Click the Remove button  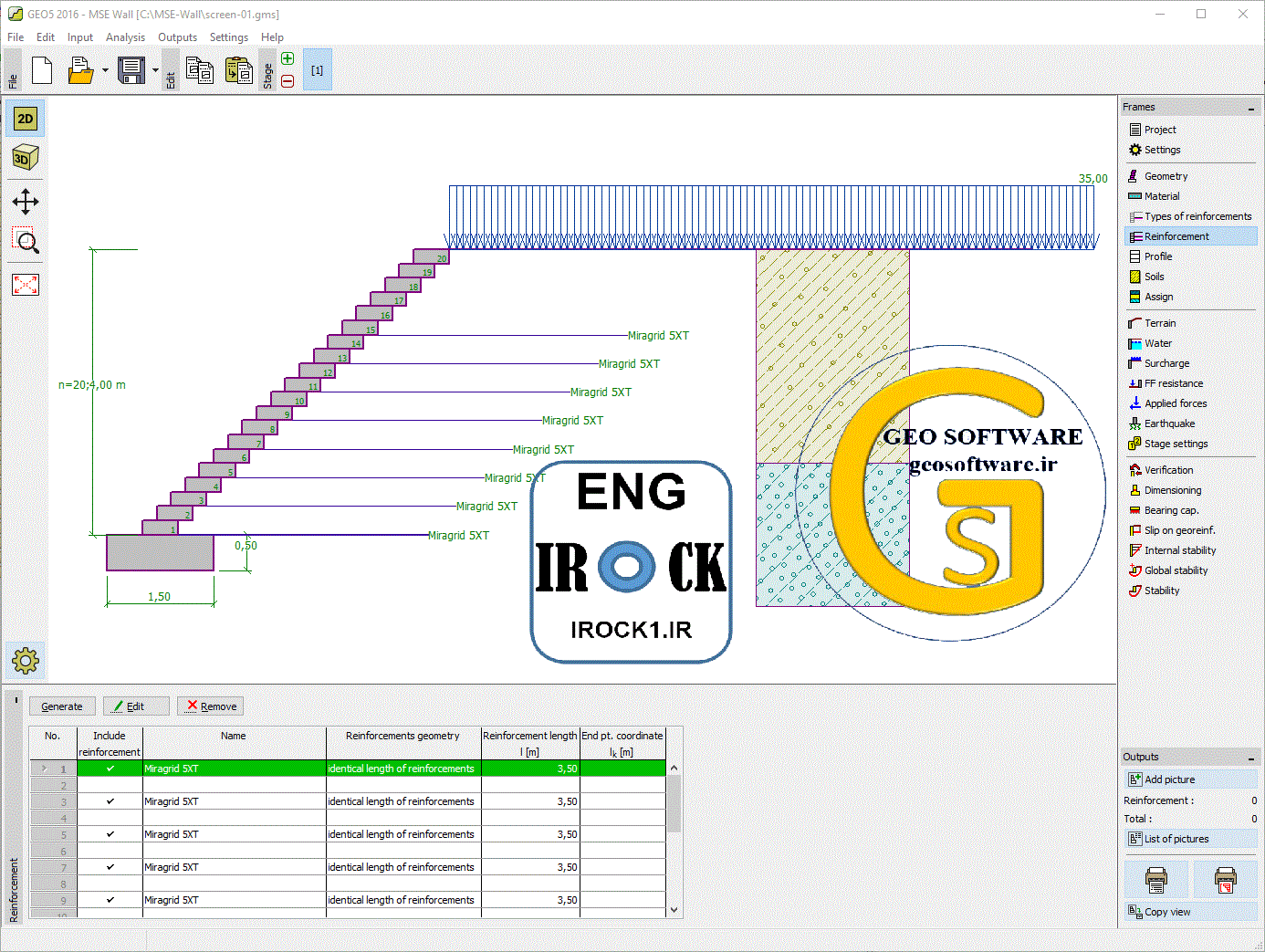point(211,706)
